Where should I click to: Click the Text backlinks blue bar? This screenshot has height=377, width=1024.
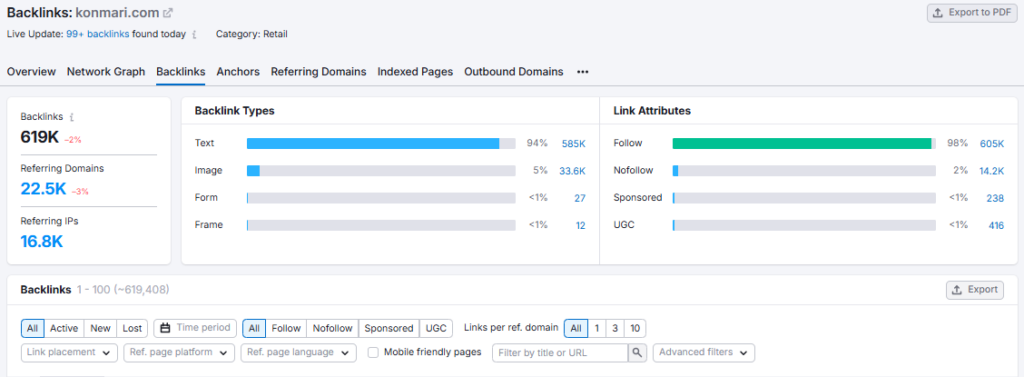click(373, 144)
